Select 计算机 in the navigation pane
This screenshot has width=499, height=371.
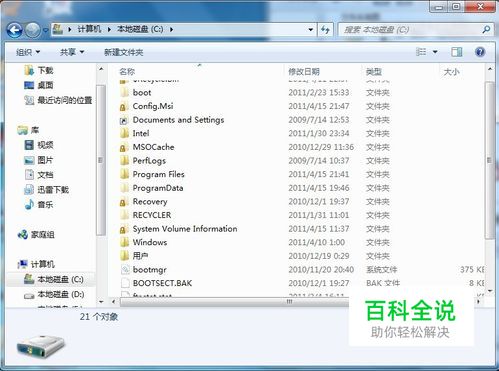36,264
